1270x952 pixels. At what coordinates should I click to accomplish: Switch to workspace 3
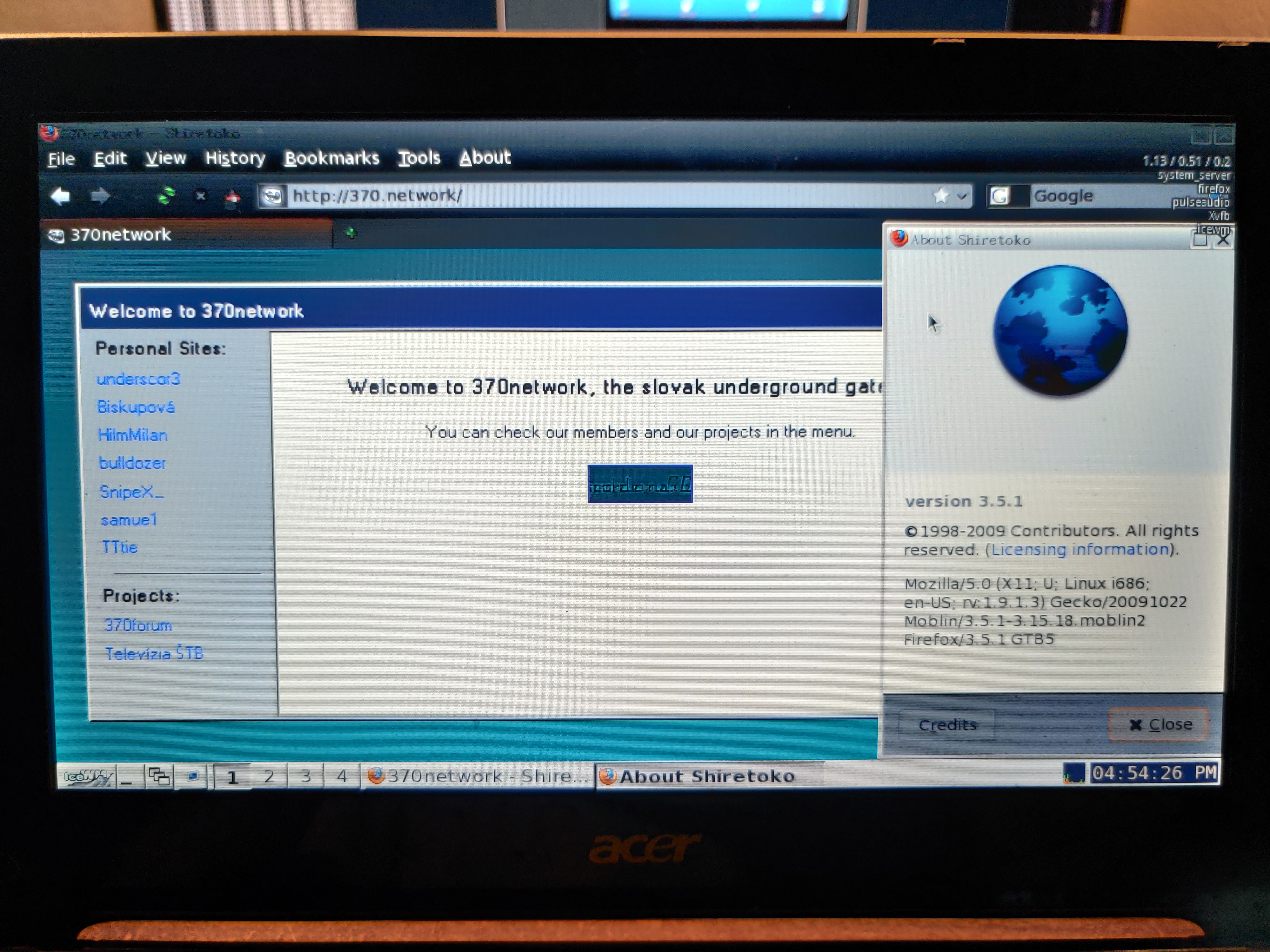click(x=305, y=777)
